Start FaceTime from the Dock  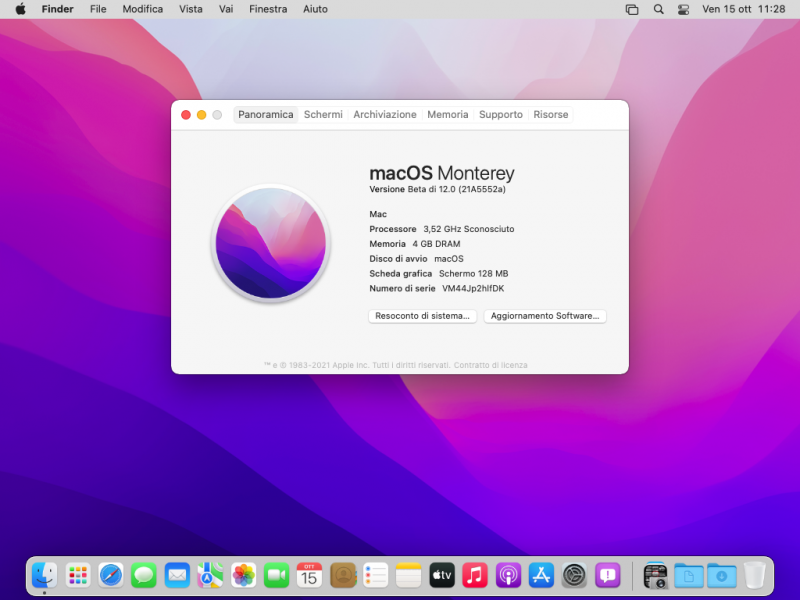point(276,575)
